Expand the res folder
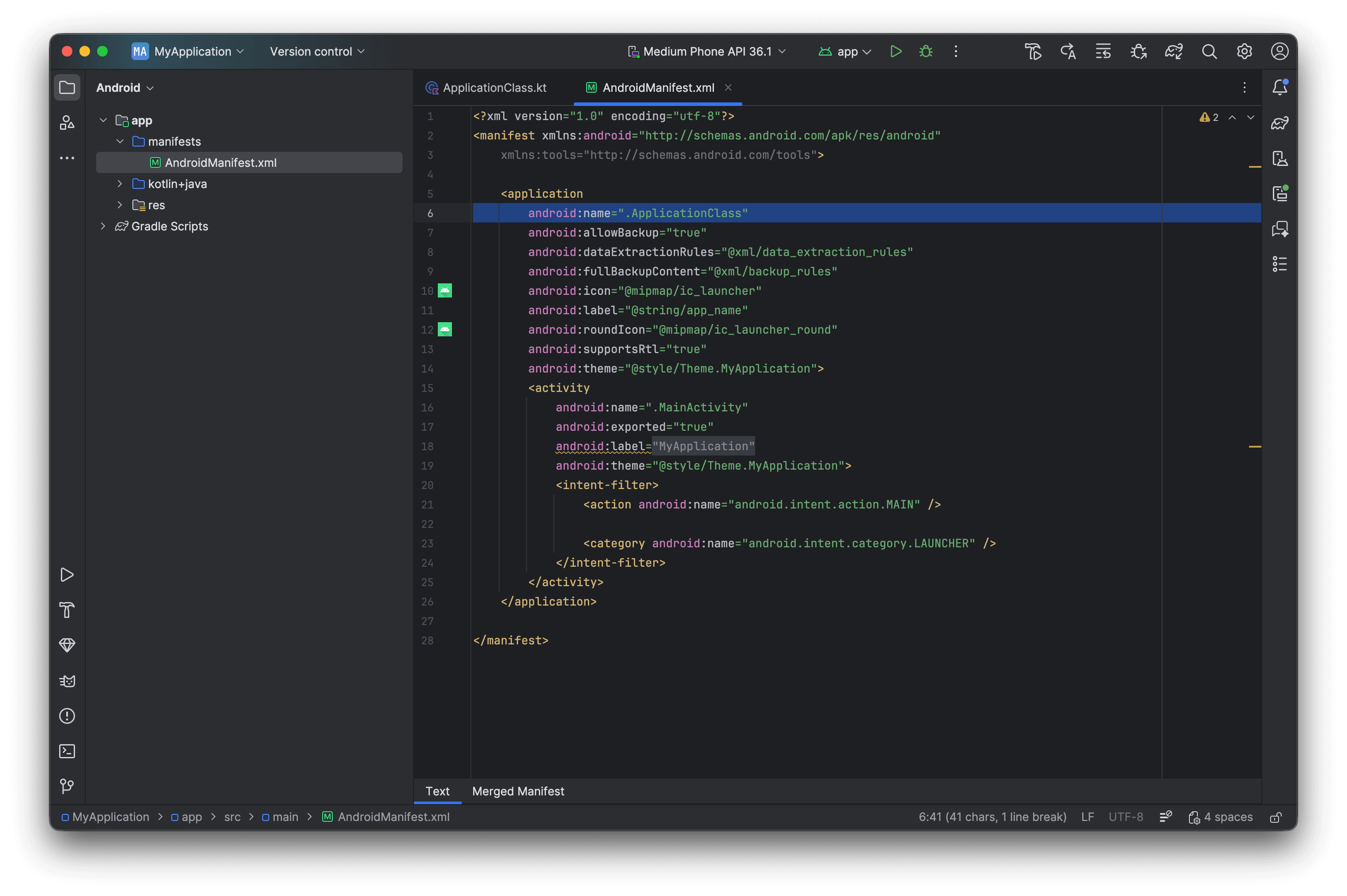Screen dimensions: 1347x896 120,204
